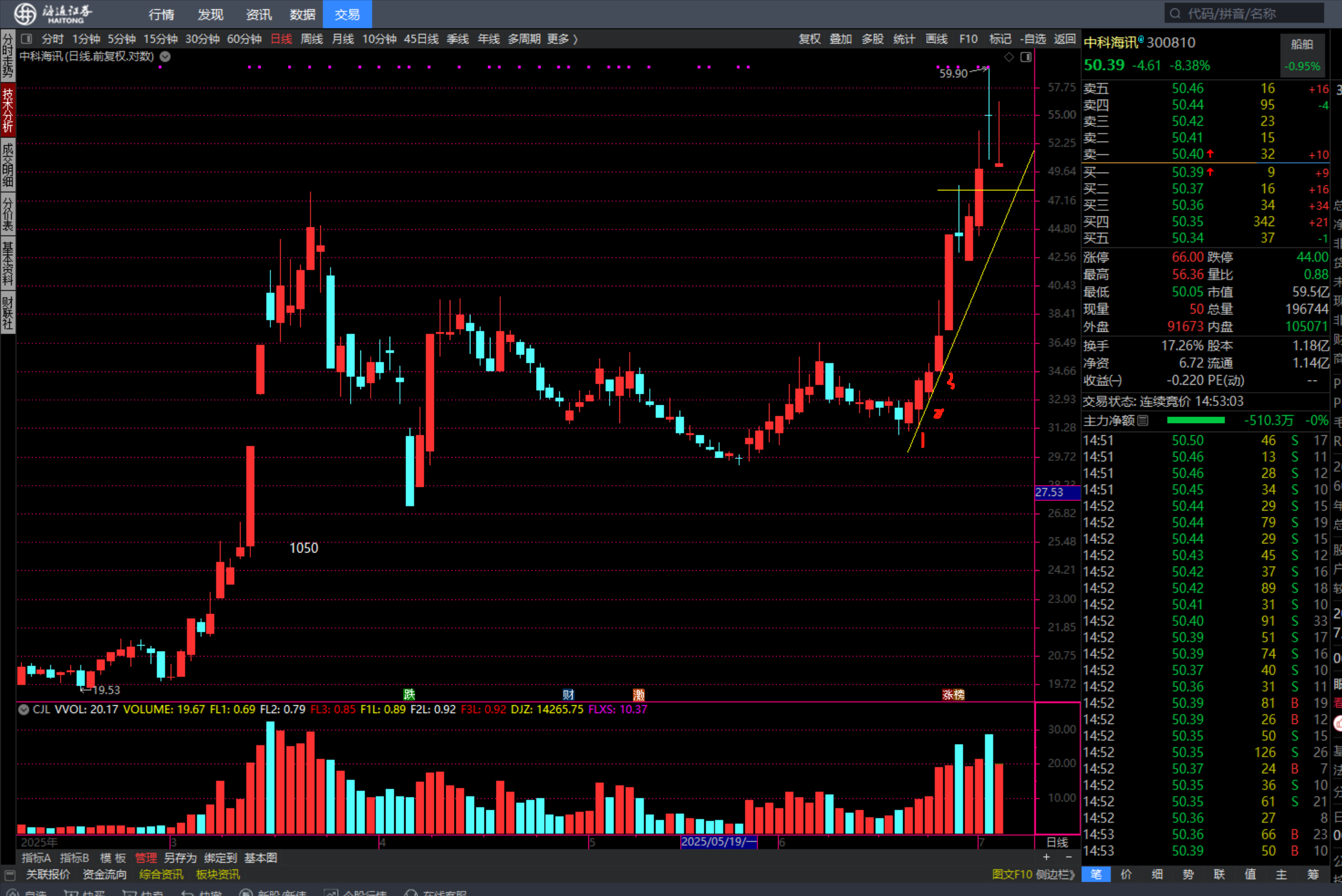1342x896 pixels.
Task: Open the 多周期 view option
Action: coord(524,39)
